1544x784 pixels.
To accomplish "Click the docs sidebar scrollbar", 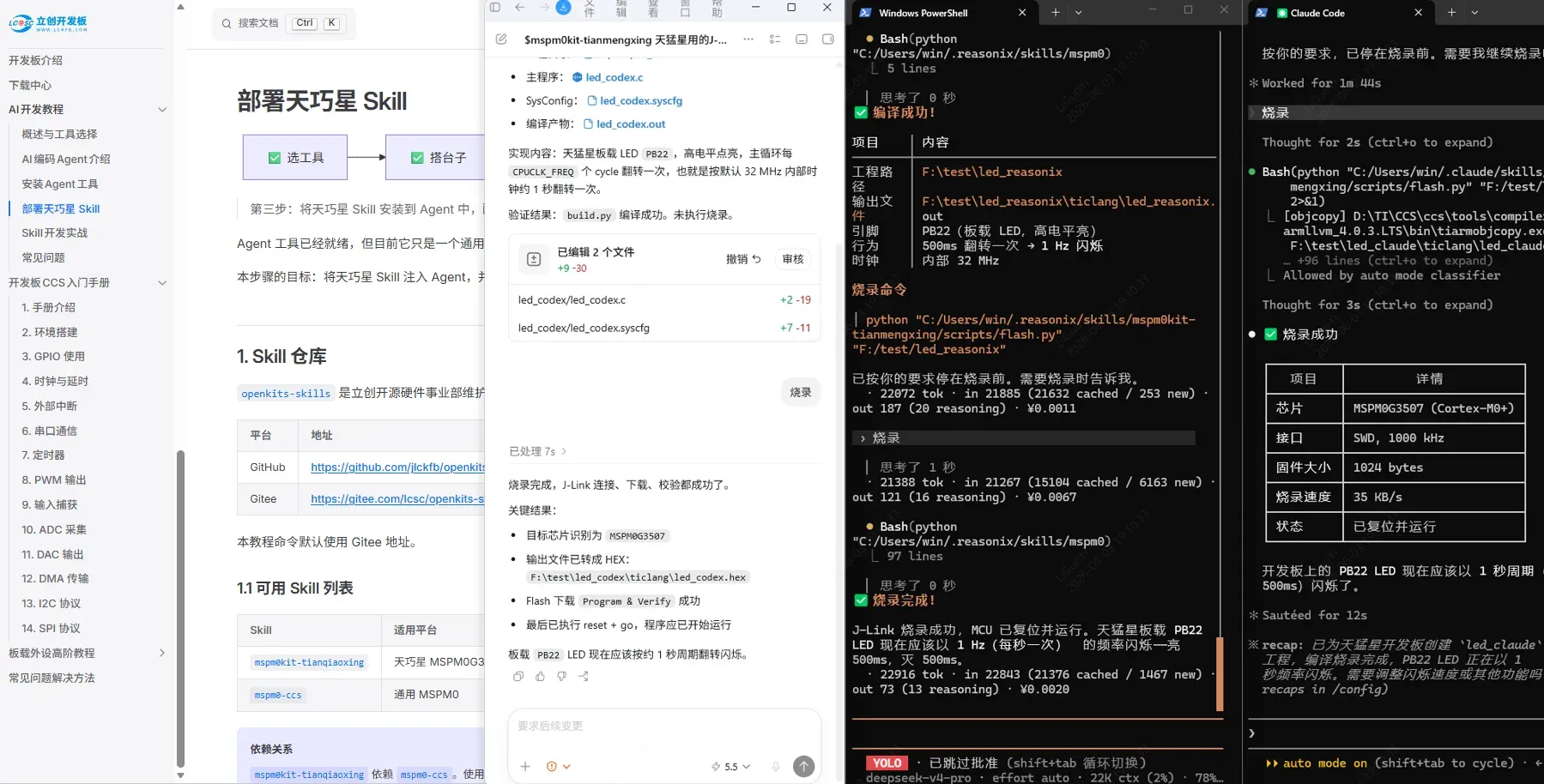I will tap(180, 607).
